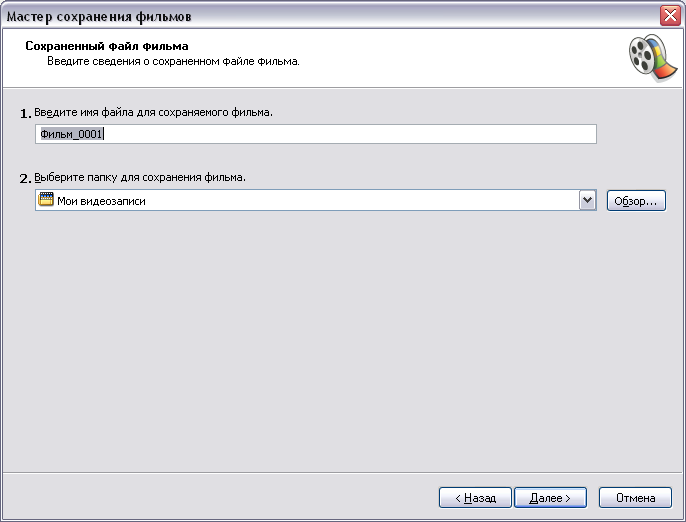Proceed with the 'Далее >' button

[x=550, y=498]
